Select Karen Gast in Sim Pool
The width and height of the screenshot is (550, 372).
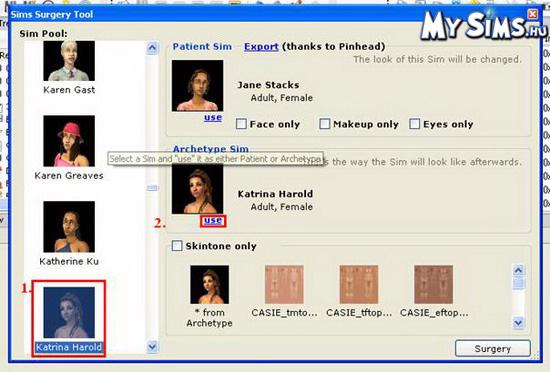click(69, 67)
